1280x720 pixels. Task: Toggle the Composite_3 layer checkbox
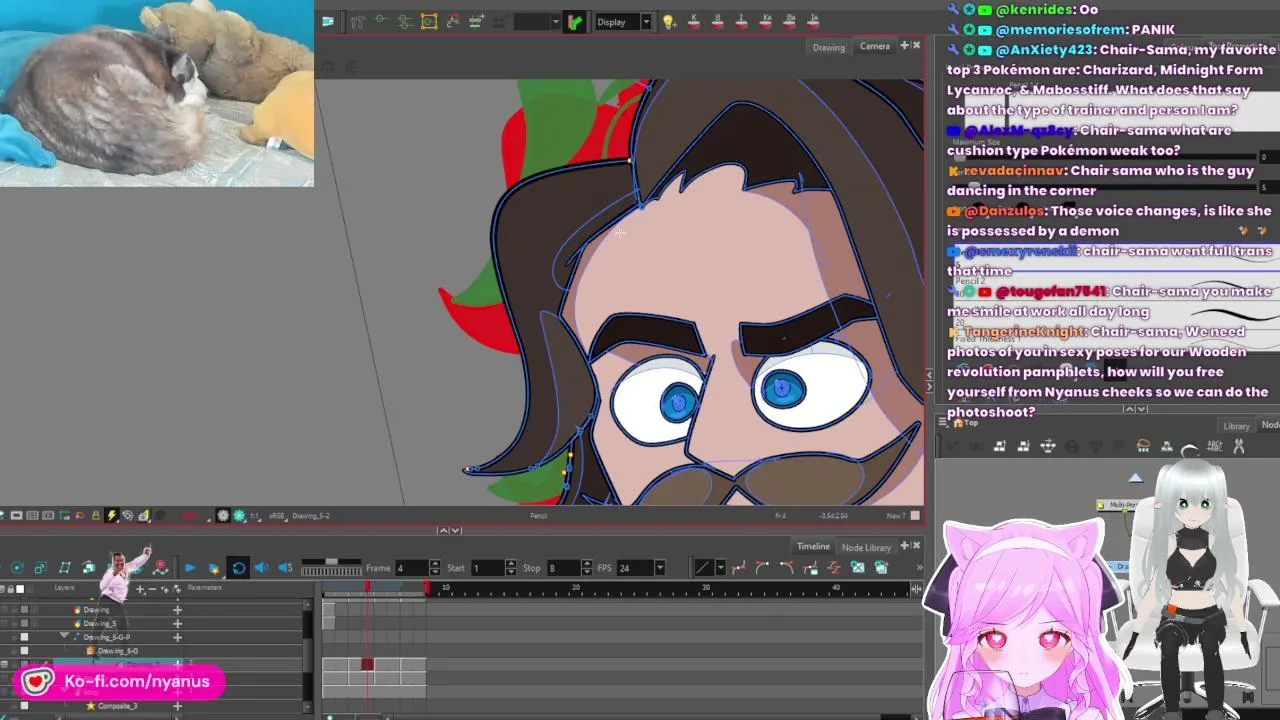24,706
